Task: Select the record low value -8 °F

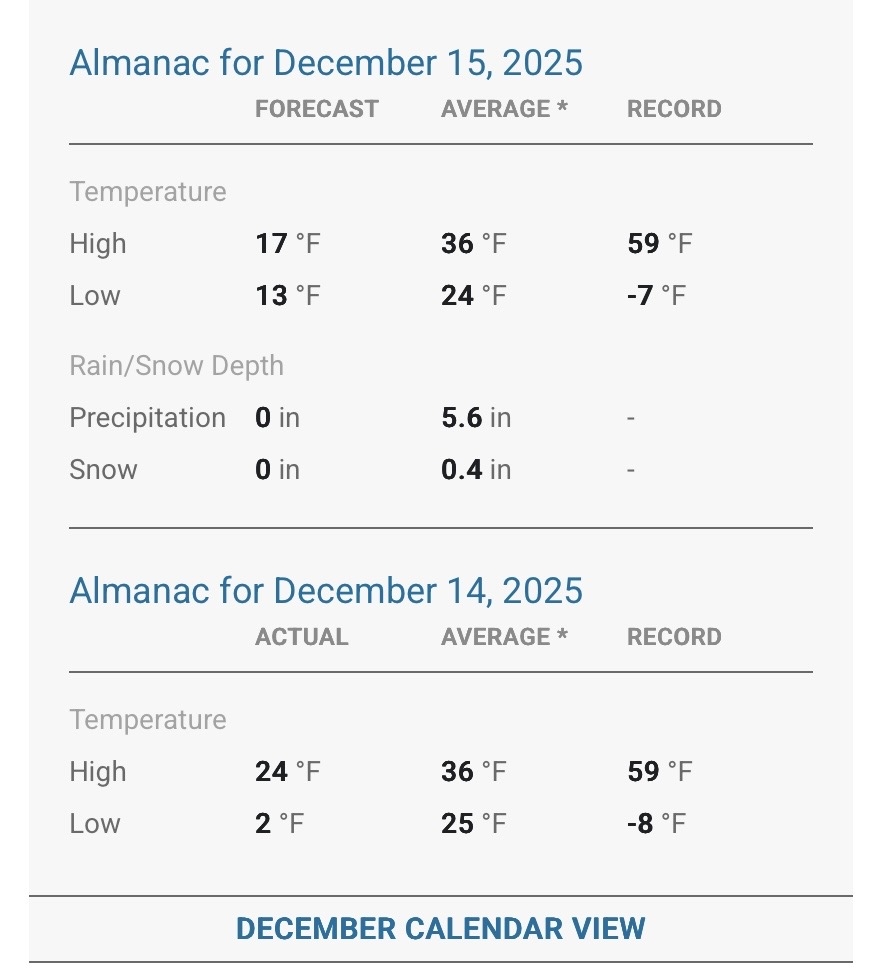Action: [656, 824]
